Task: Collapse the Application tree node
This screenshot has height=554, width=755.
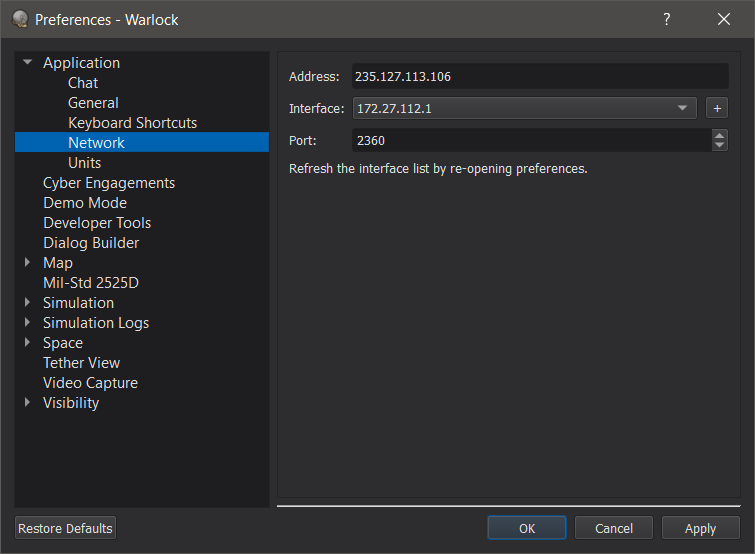Action: tap(27, 62)
